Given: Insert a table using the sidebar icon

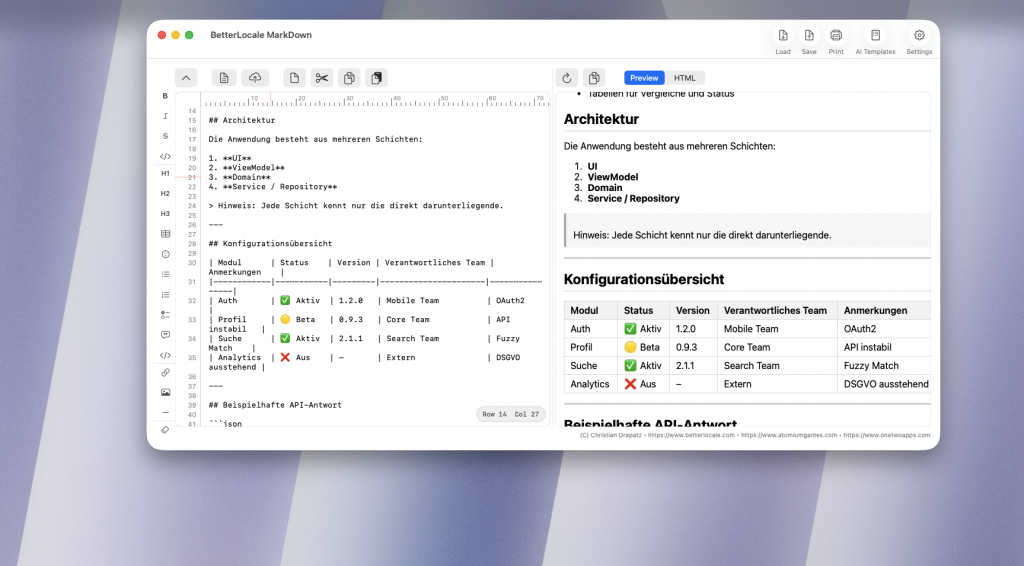Looking at the screenshot, I should (x=165, y=234).
